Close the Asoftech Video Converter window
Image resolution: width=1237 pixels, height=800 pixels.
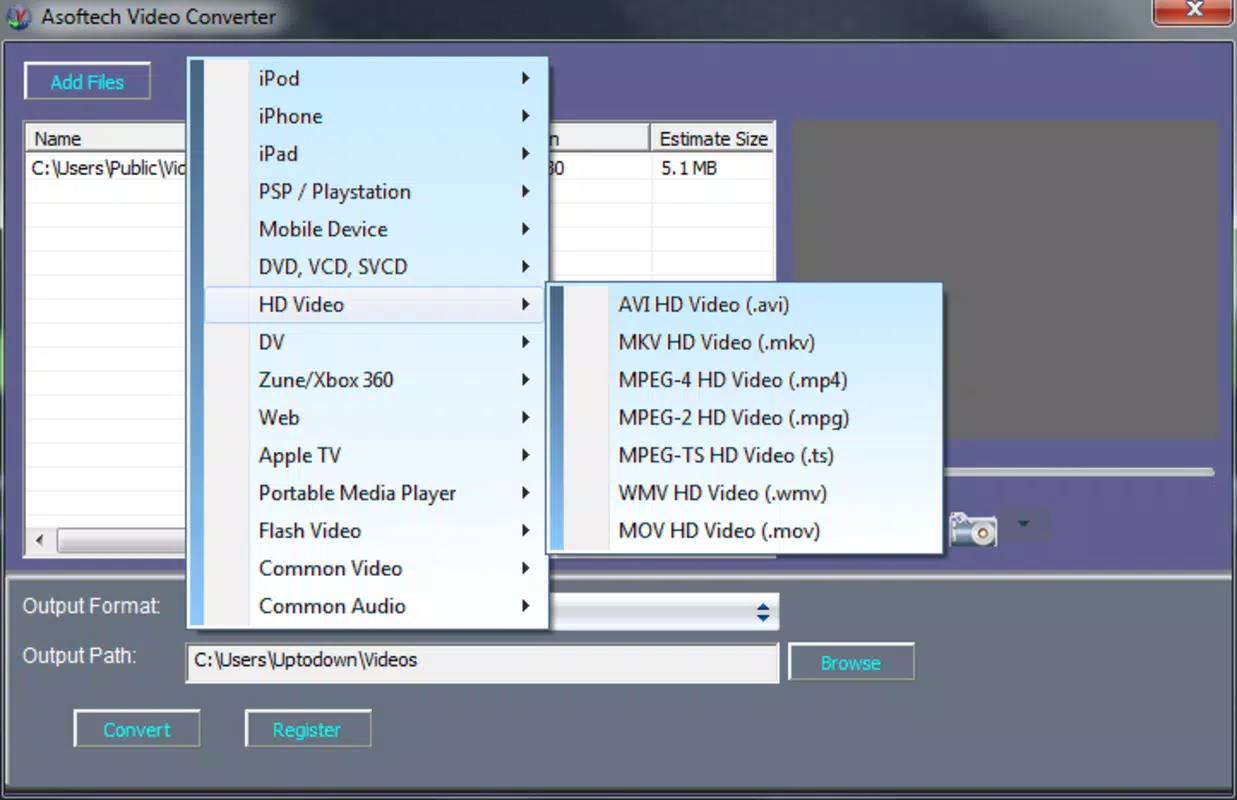click(x=1194, y=11)
